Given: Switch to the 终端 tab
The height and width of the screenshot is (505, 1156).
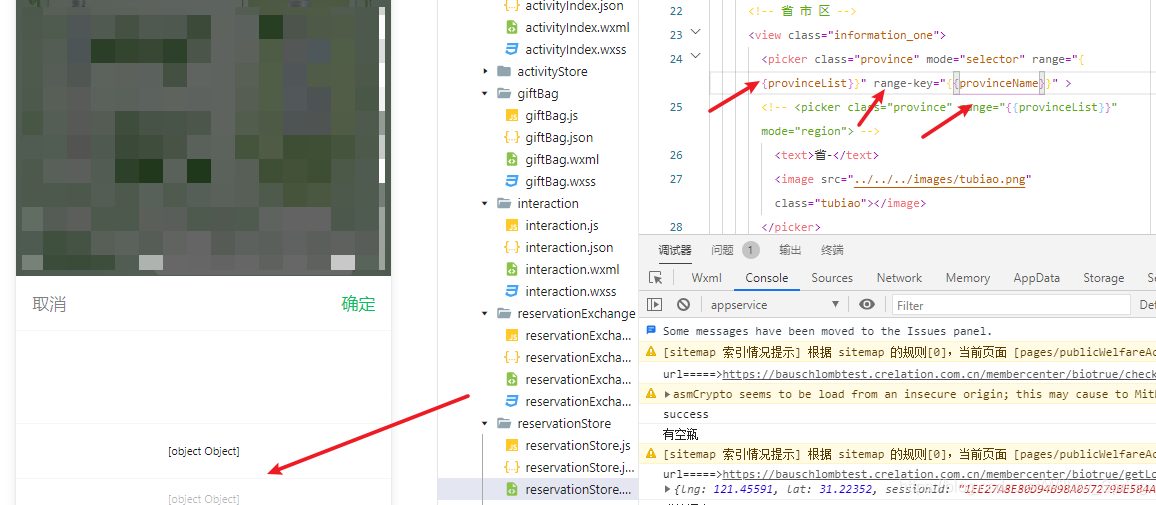Looking at the screenshot, I should coord(832,250).
